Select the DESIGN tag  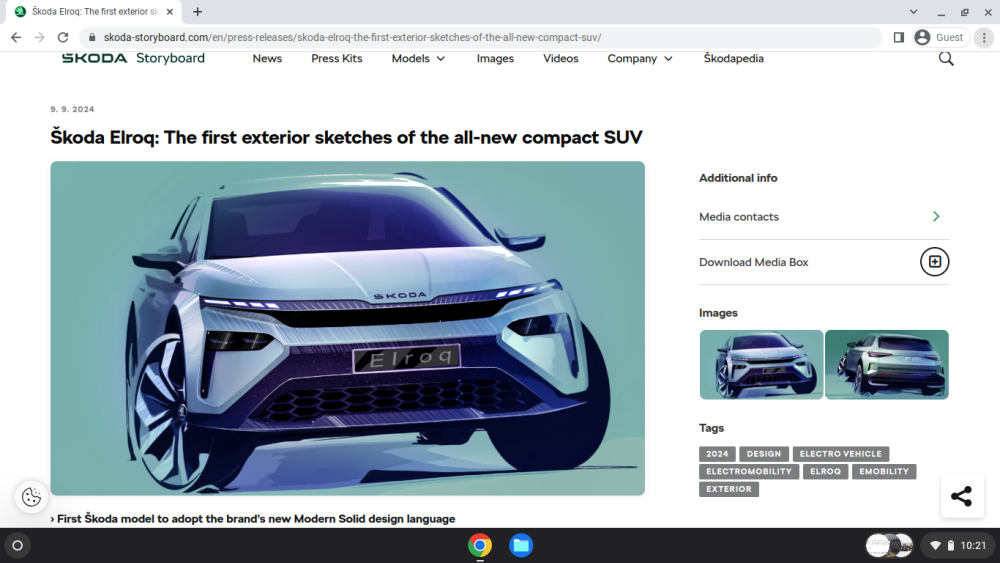(x=763, y=454)
